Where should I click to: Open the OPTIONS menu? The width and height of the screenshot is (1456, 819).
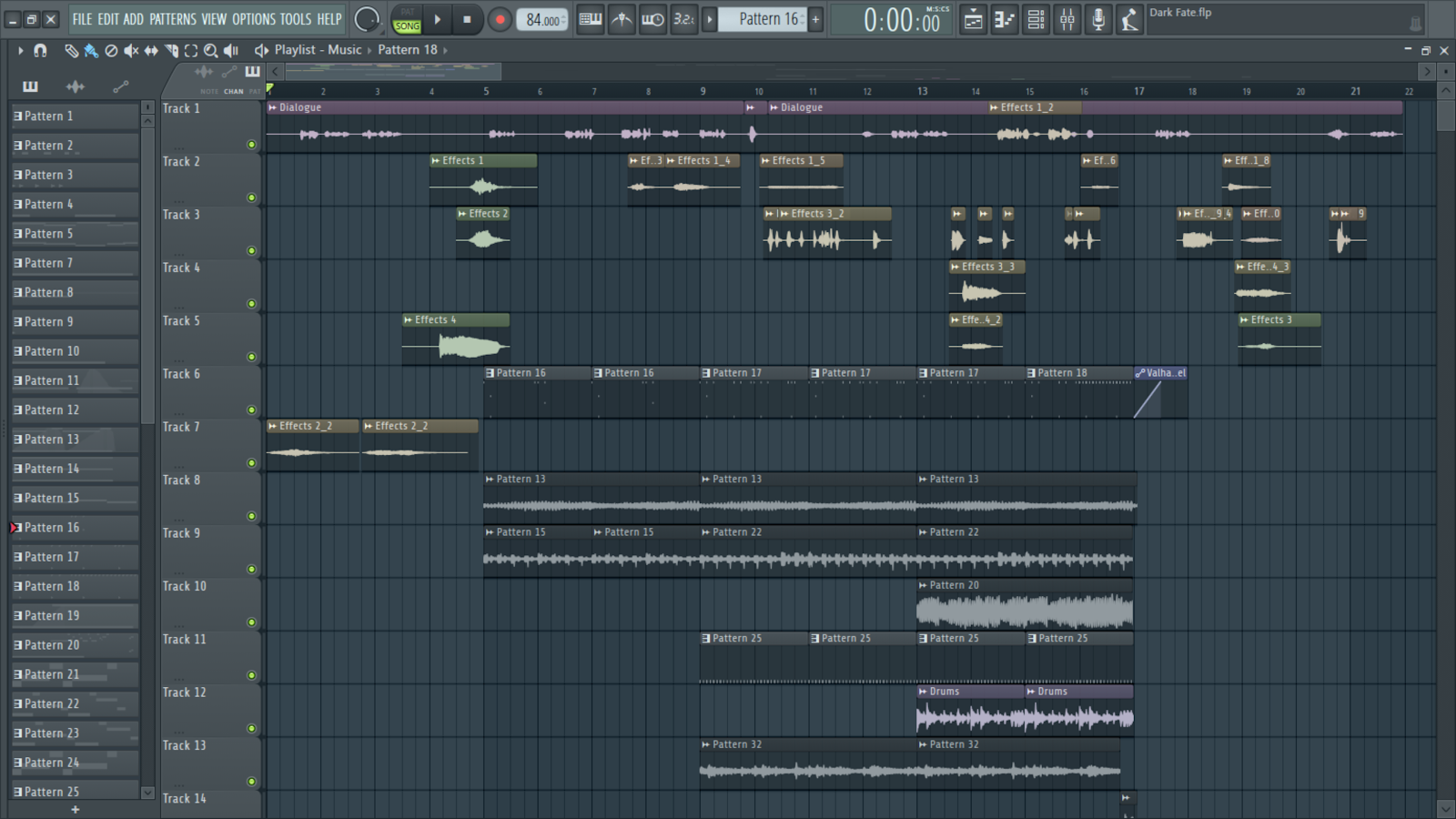coord(254,19)
